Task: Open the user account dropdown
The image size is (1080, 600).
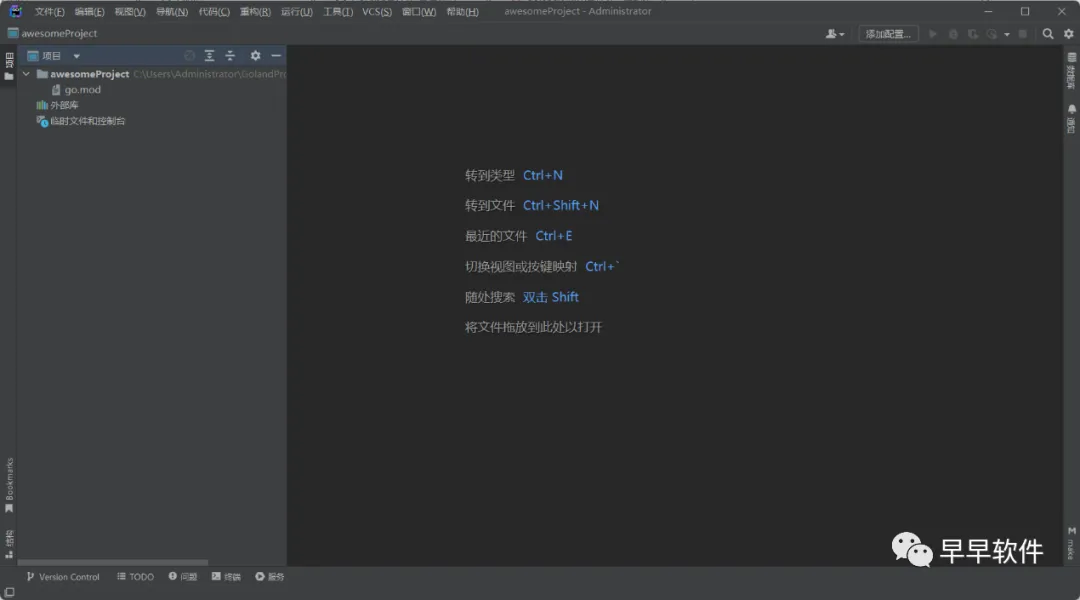Action: point(835,34)
